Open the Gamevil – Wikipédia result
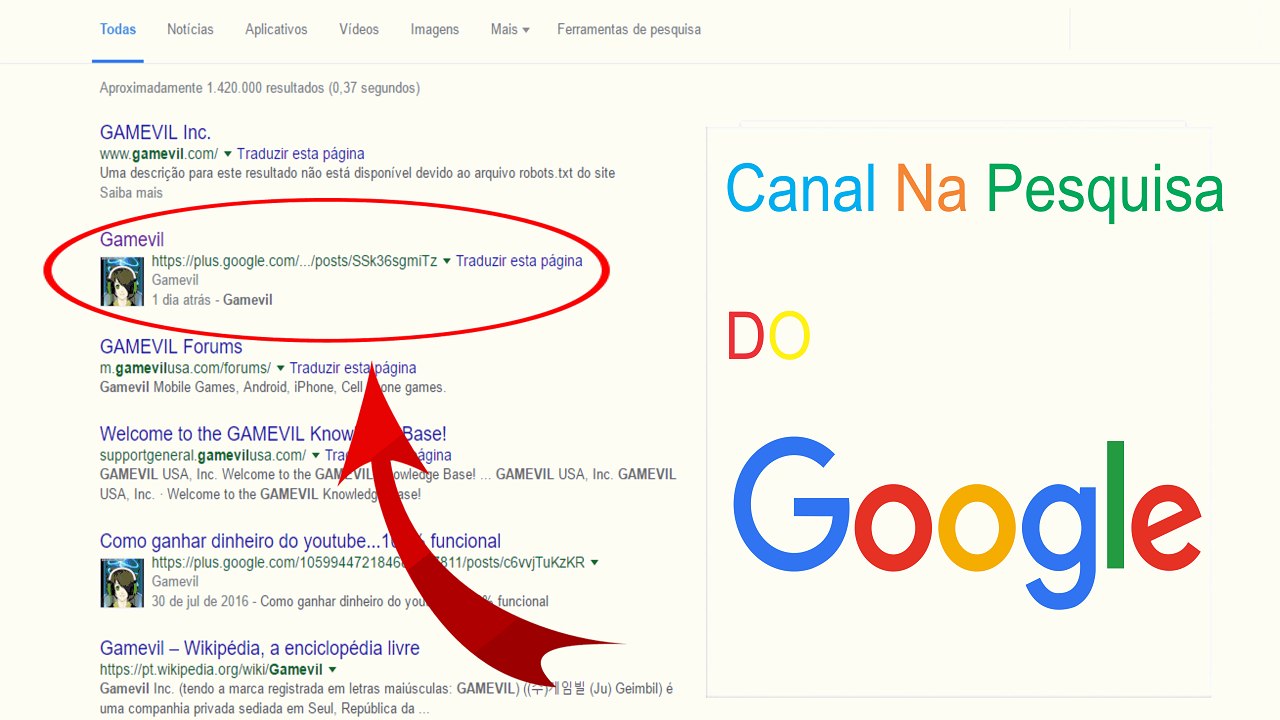The image size is (1280, 720). 260,649
